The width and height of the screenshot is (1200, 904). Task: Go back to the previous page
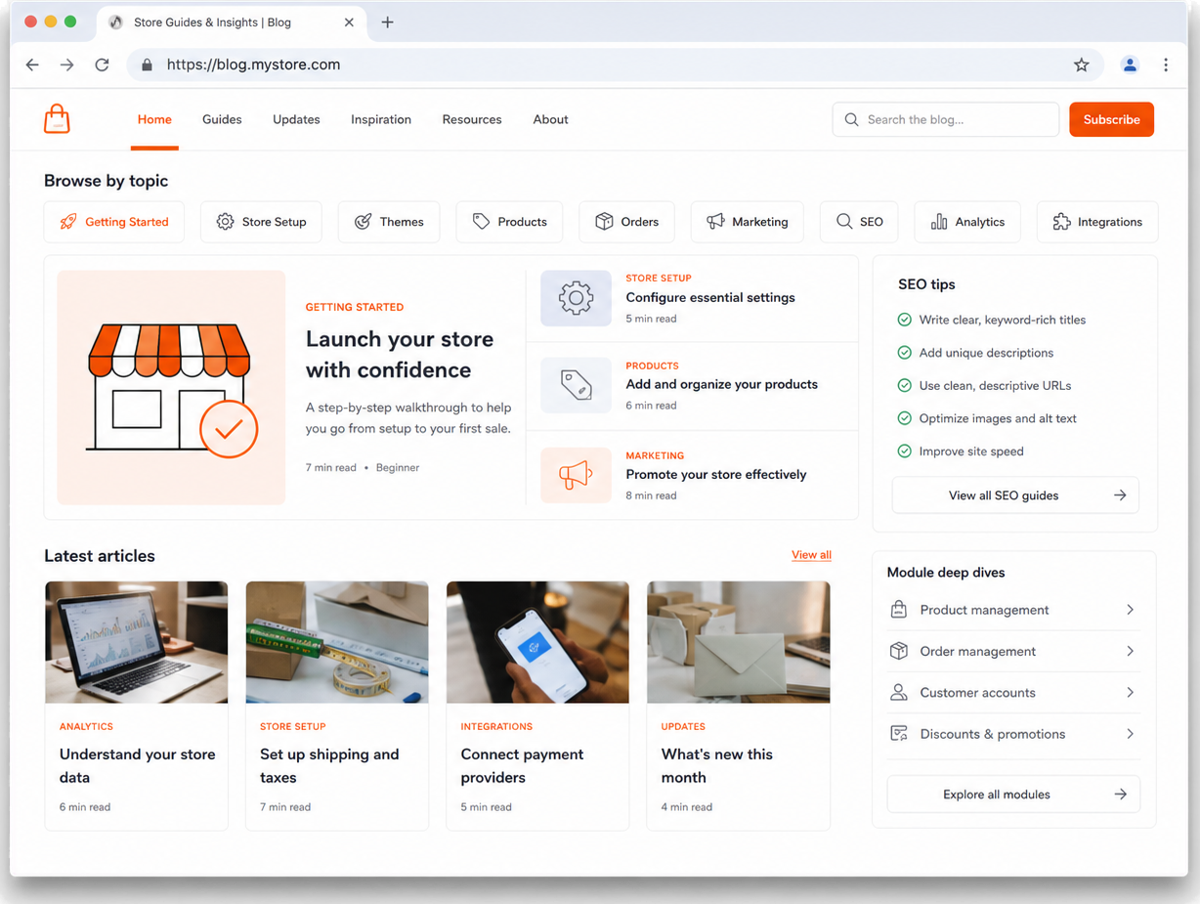32,65
